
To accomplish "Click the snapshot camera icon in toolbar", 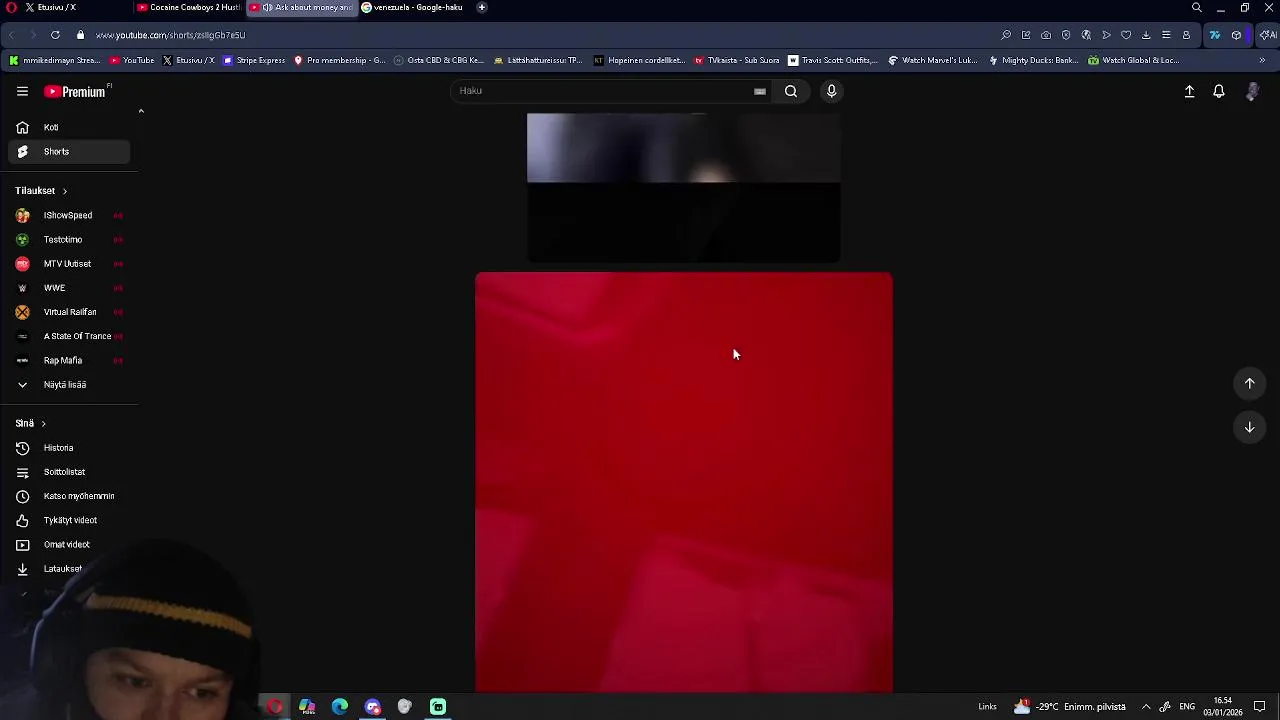I will (x=1046, y=35).
